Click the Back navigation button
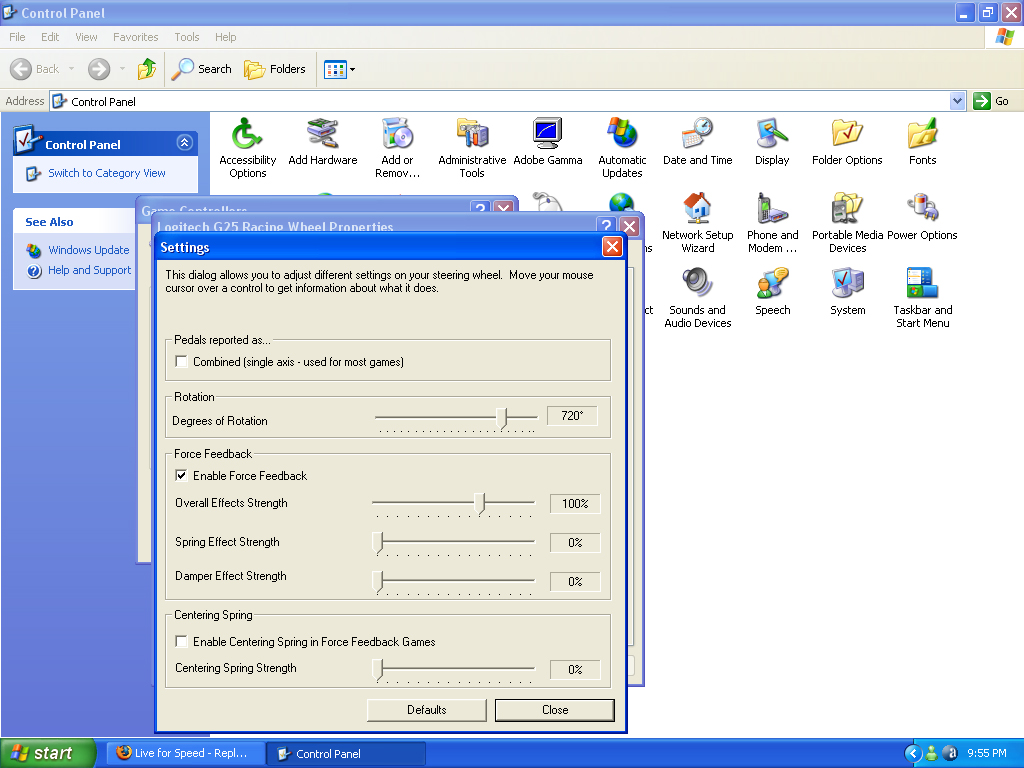Screen dimensions: 1024x768 (35, 69)
